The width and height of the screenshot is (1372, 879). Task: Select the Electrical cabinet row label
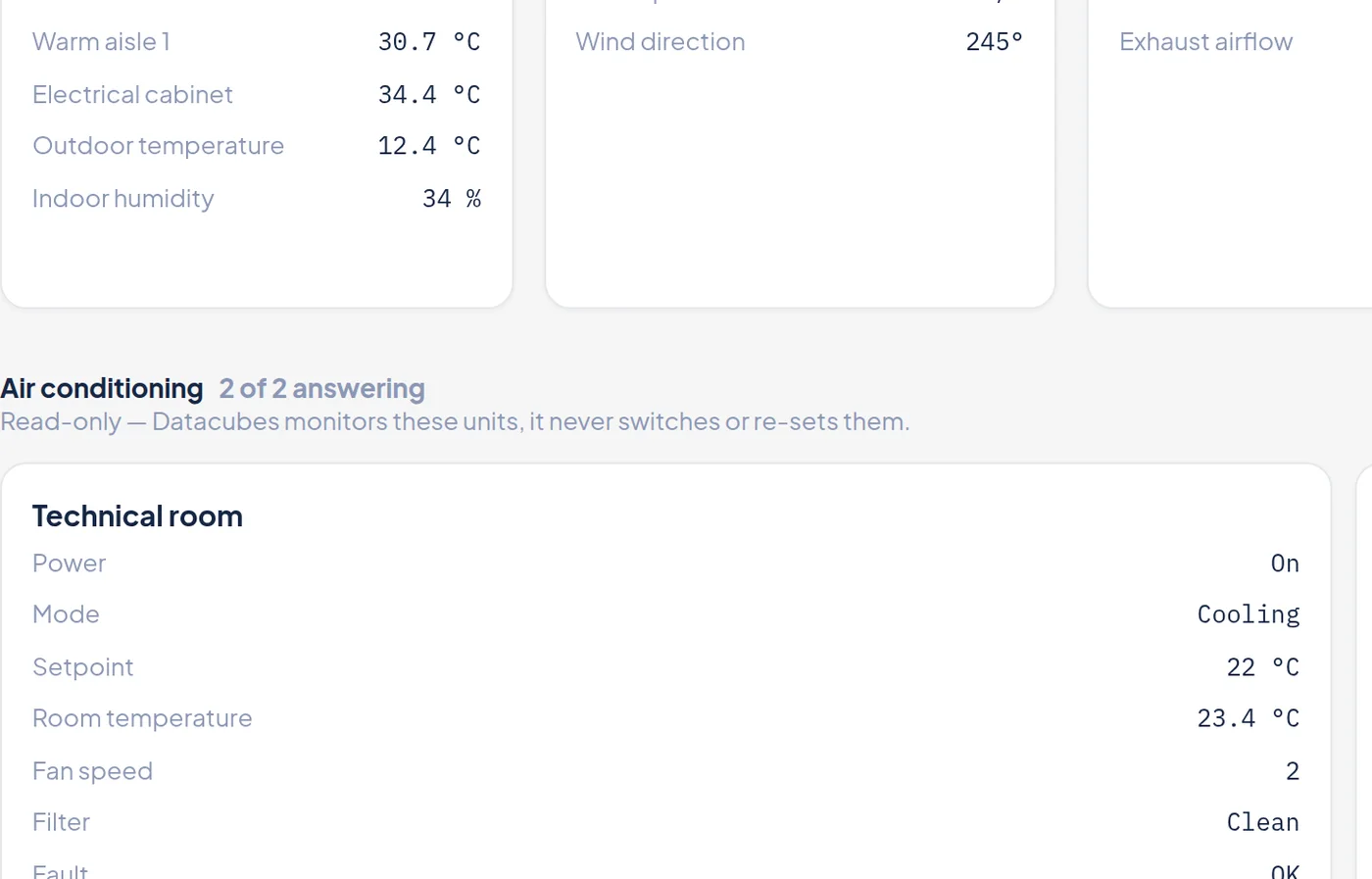pyautogui.click(x=132, y=95)
